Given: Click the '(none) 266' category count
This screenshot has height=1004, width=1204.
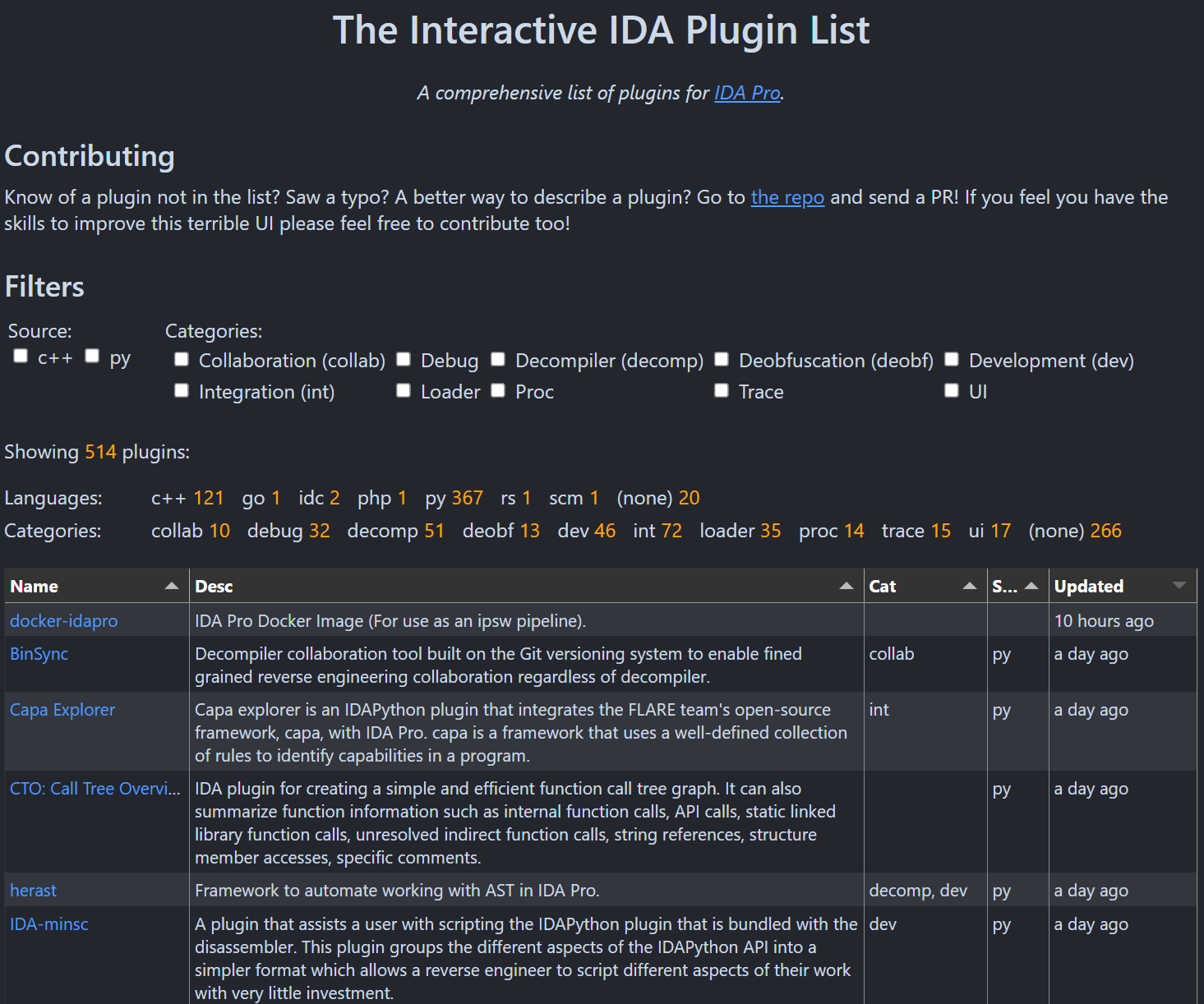Looking at the screenshot, I should pyautogui.click(x=1075, y=531).
